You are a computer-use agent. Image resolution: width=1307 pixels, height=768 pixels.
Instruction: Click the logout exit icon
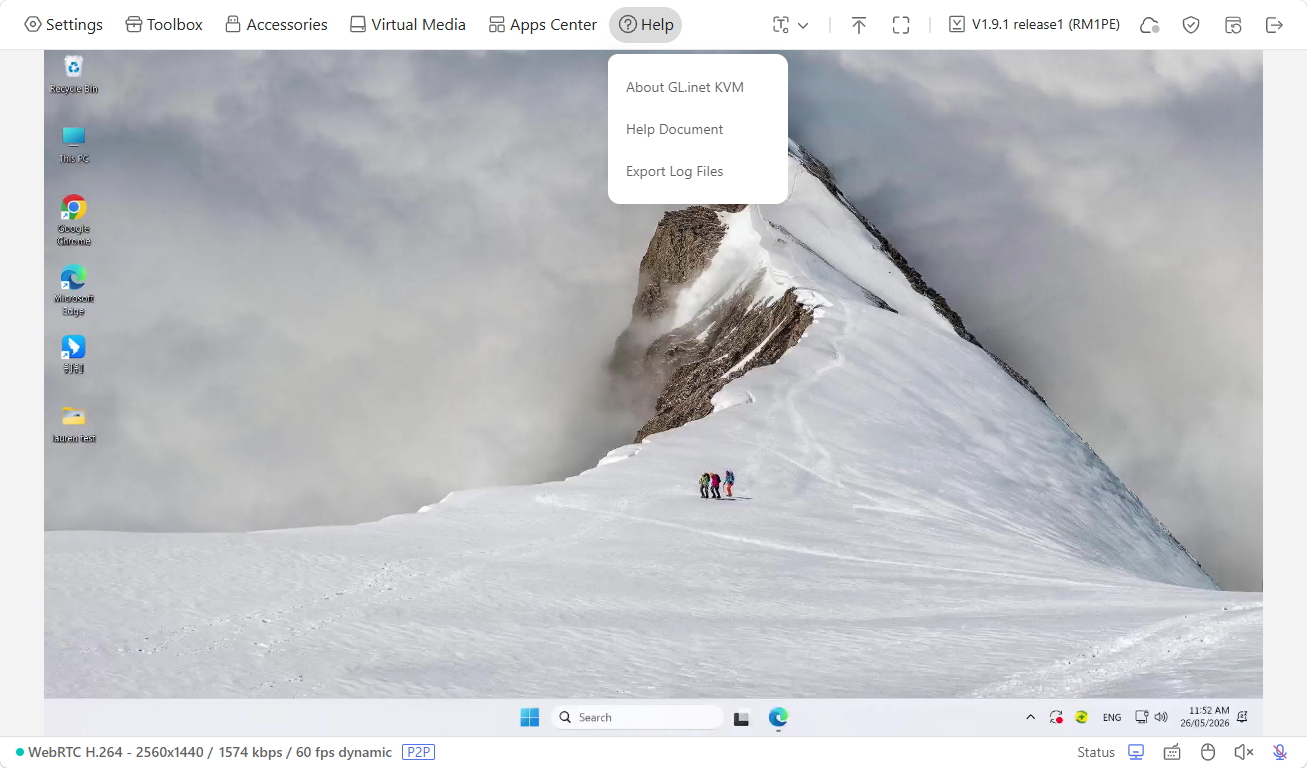[1274, 25]
